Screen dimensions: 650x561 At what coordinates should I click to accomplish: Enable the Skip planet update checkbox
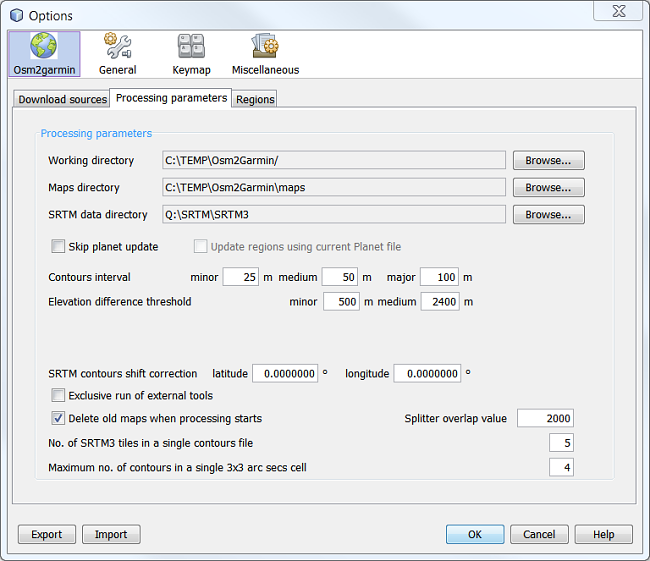pos(58,246)
